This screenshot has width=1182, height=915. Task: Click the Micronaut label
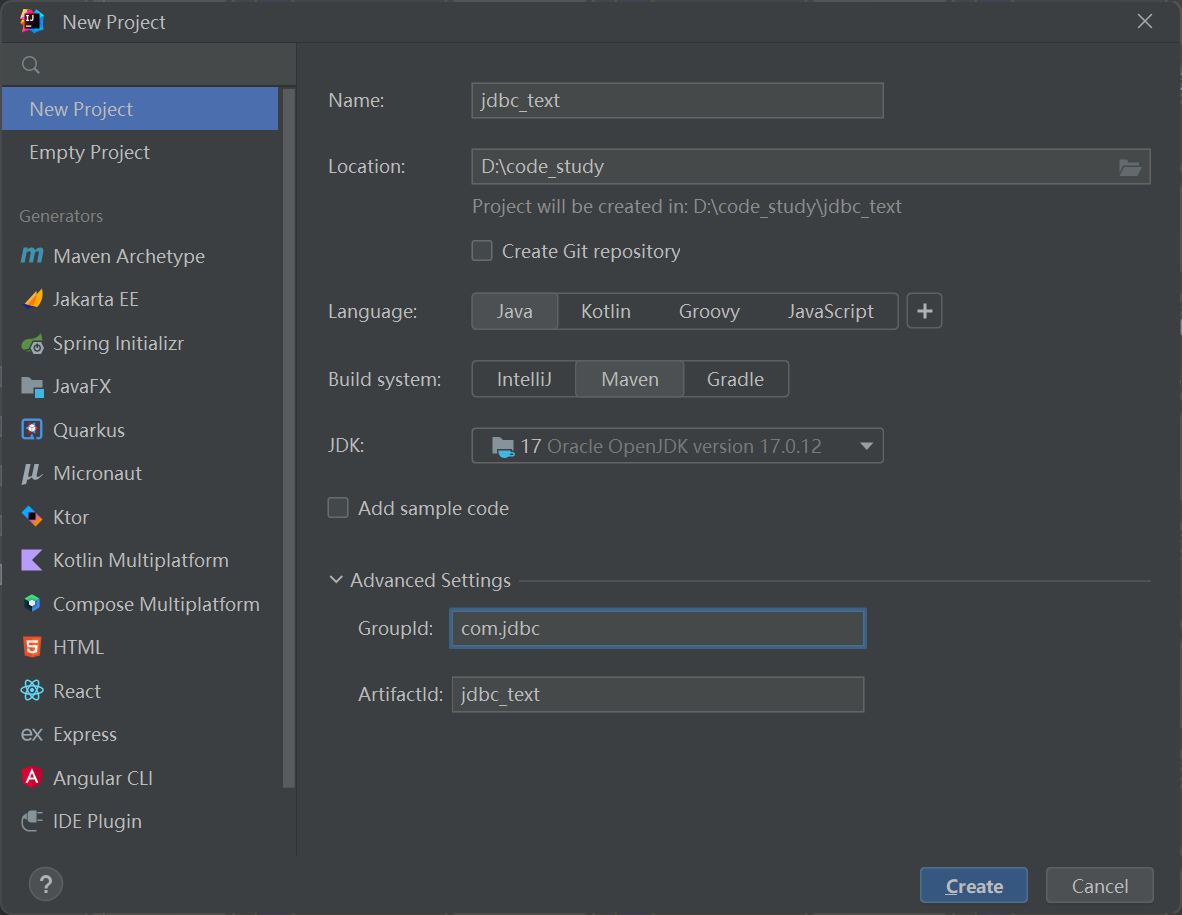pyautogui.click(x=97, y=473)
